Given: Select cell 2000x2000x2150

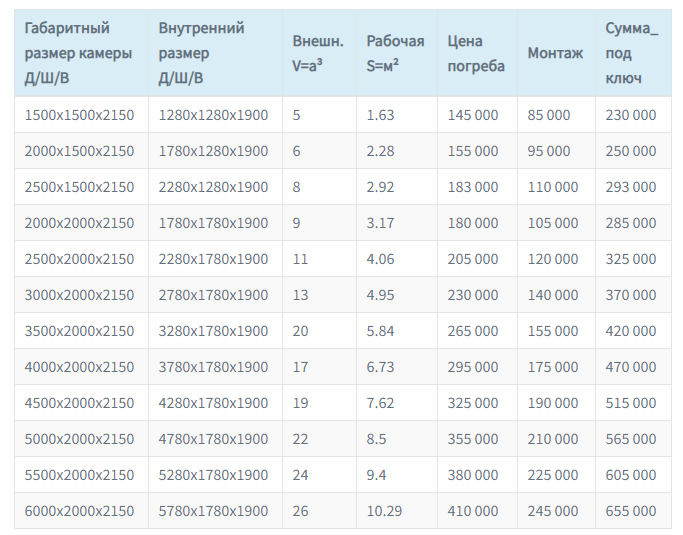Looking at the screenshot, I should point(79,223).
